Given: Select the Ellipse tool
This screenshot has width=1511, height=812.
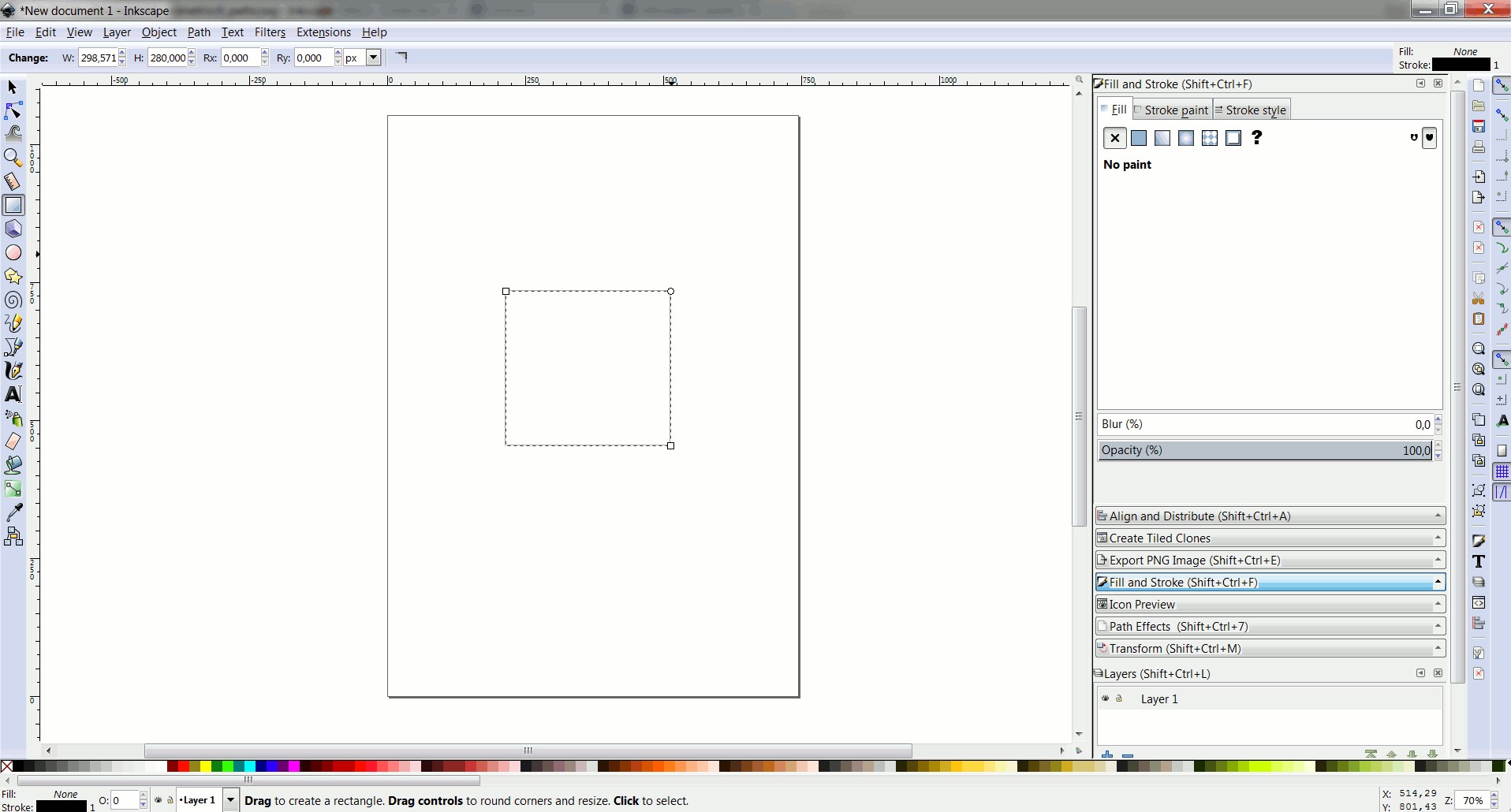Looking at the screenshot, I should pos(13,252).
